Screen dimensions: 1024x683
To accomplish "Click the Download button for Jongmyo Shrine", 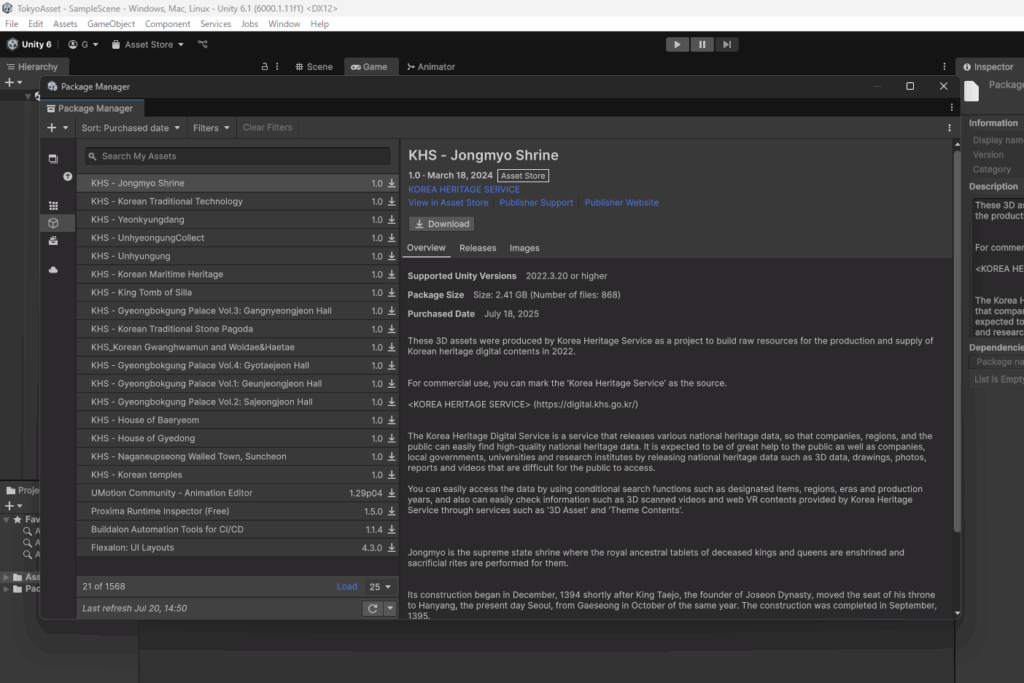I will (441, 224).
